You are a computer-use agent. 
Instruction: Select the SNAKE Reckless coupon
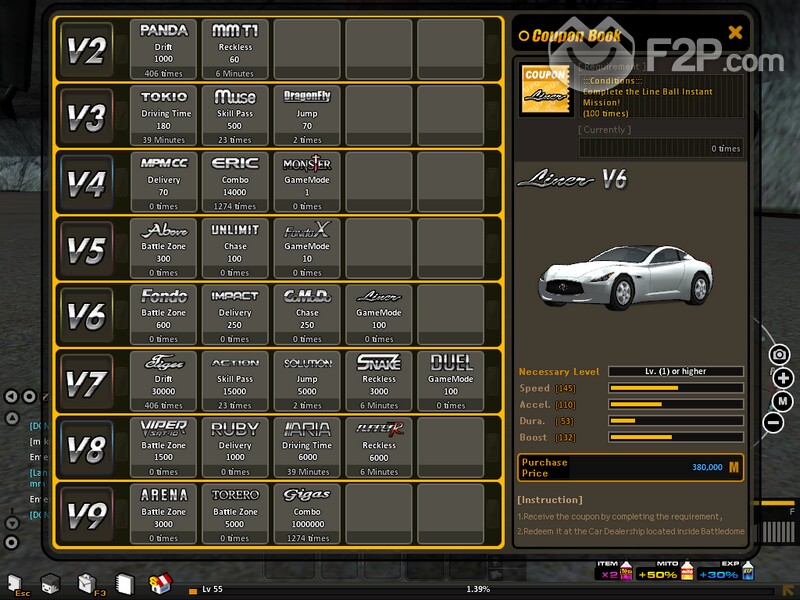[x=379, y=381]
